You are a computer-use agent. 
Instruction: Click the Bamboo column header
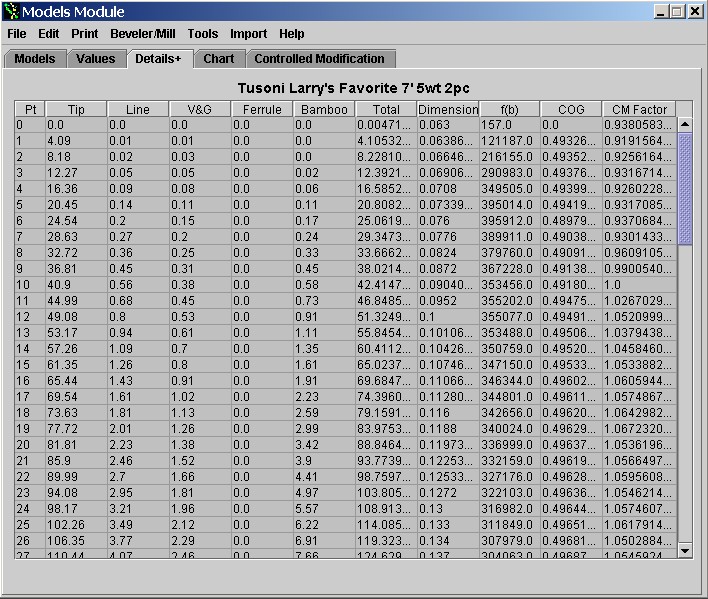(x=324, y=109)
